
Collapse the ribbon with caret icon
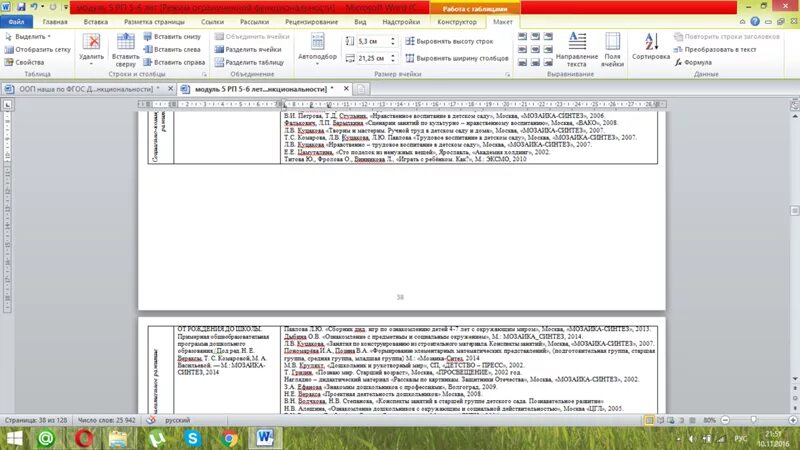click(x=742, y=22)
